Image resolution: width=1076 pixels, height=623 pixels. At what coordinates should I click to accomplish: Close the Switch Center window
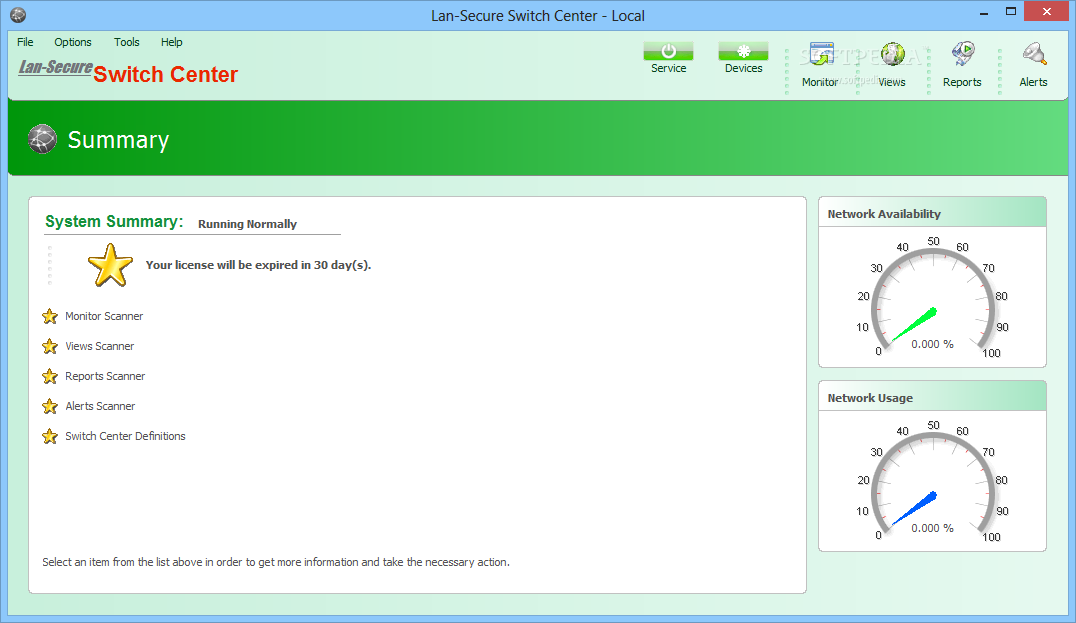pos(1046,12)
